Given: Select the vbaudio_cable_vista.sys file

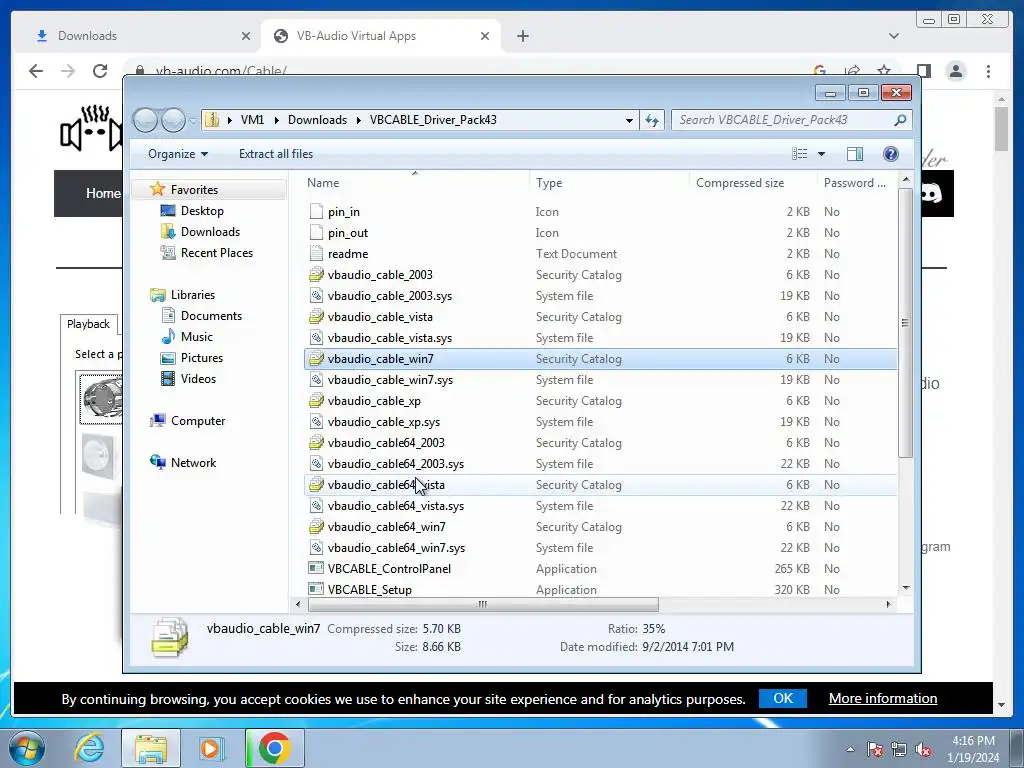Looking at the screenshot, I should 600,338.
